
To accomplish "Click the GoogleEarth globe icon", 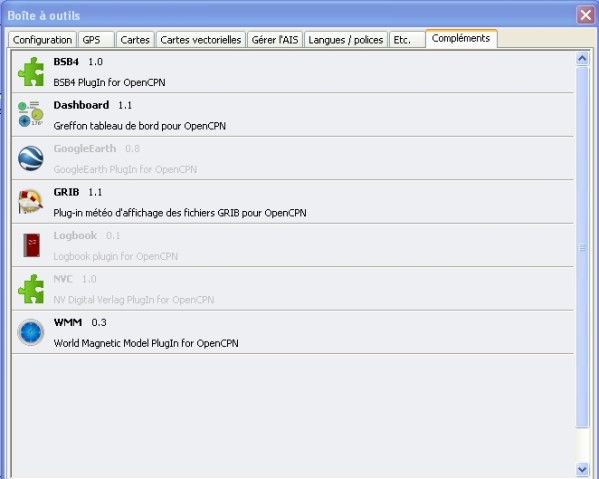I will [x=31, y=158].
